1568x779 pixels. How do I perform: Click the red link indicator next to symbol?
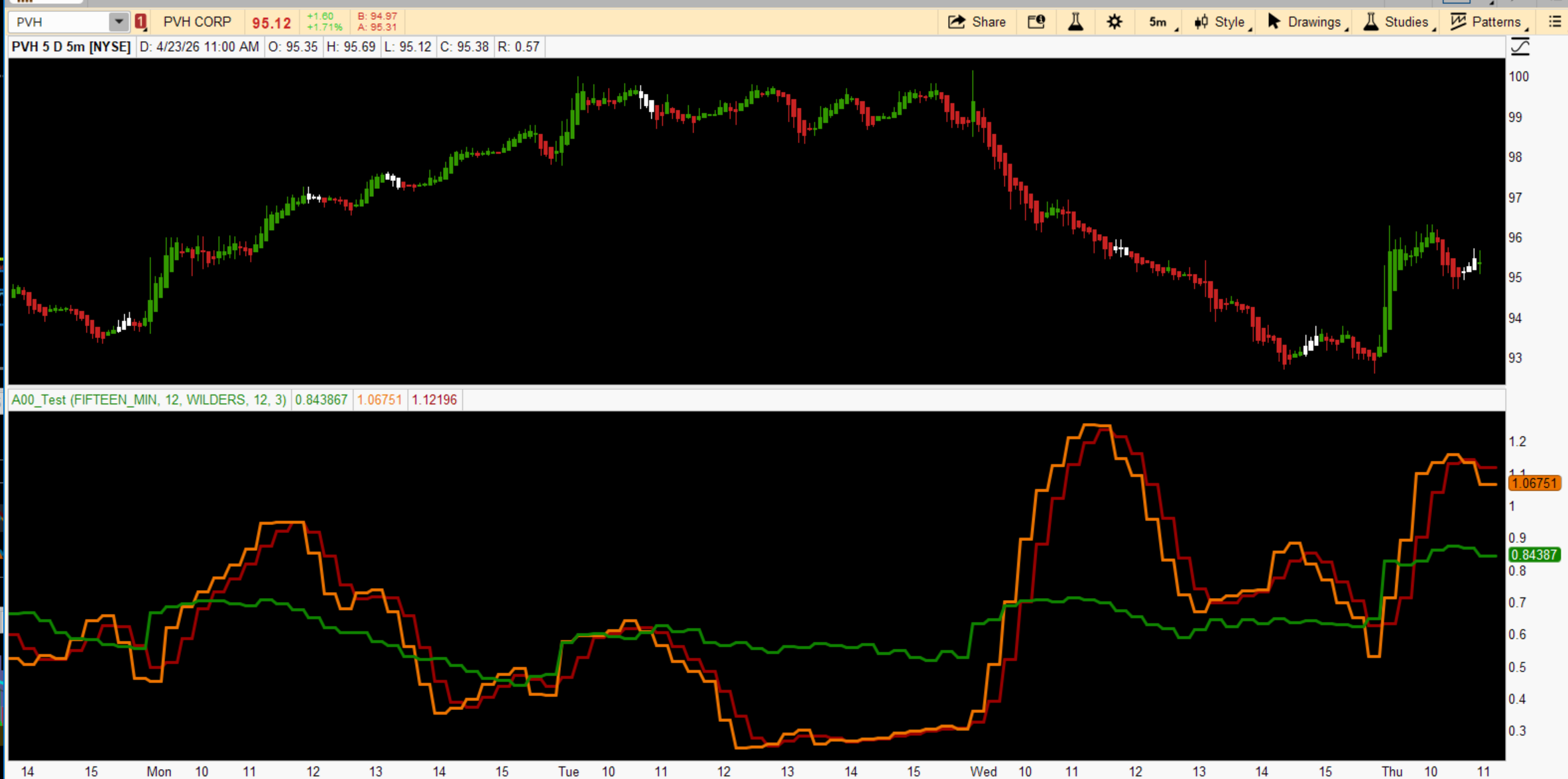click(x=141, y=22)
